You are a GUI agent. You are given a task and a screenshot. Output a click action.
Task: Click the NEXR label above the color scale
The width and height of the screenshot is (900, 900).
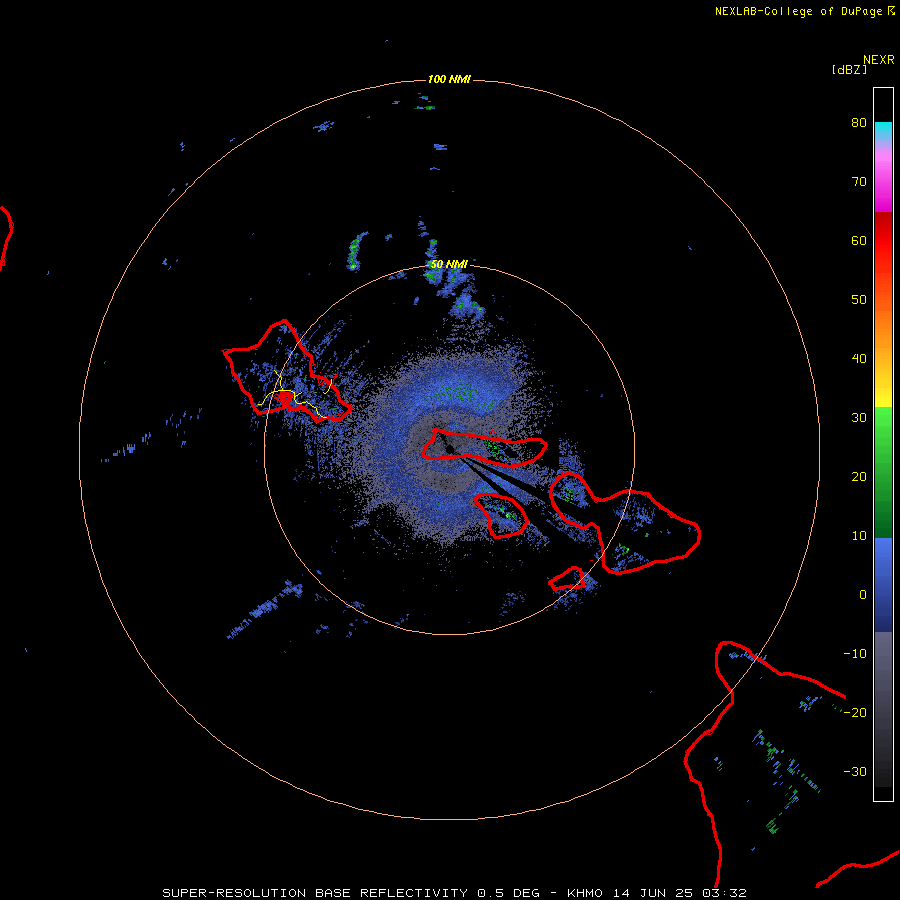[879, 60]
